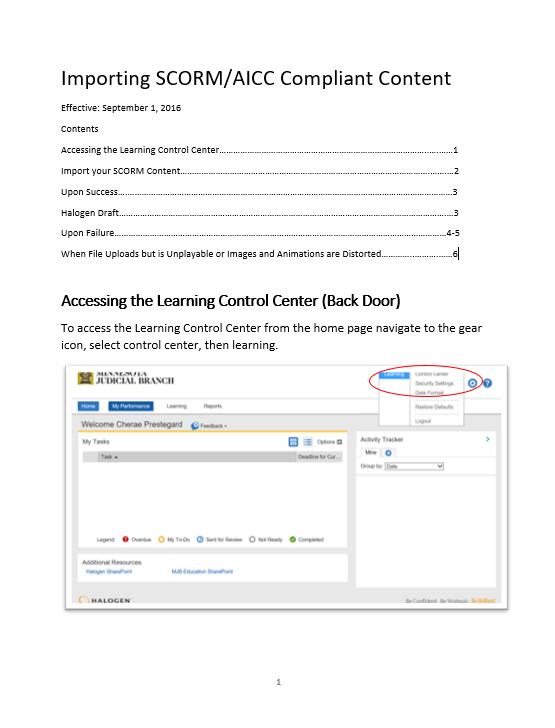The image size is (555, 728).
Task: Choose Control Center in gear menu
Action: (431, 374)
